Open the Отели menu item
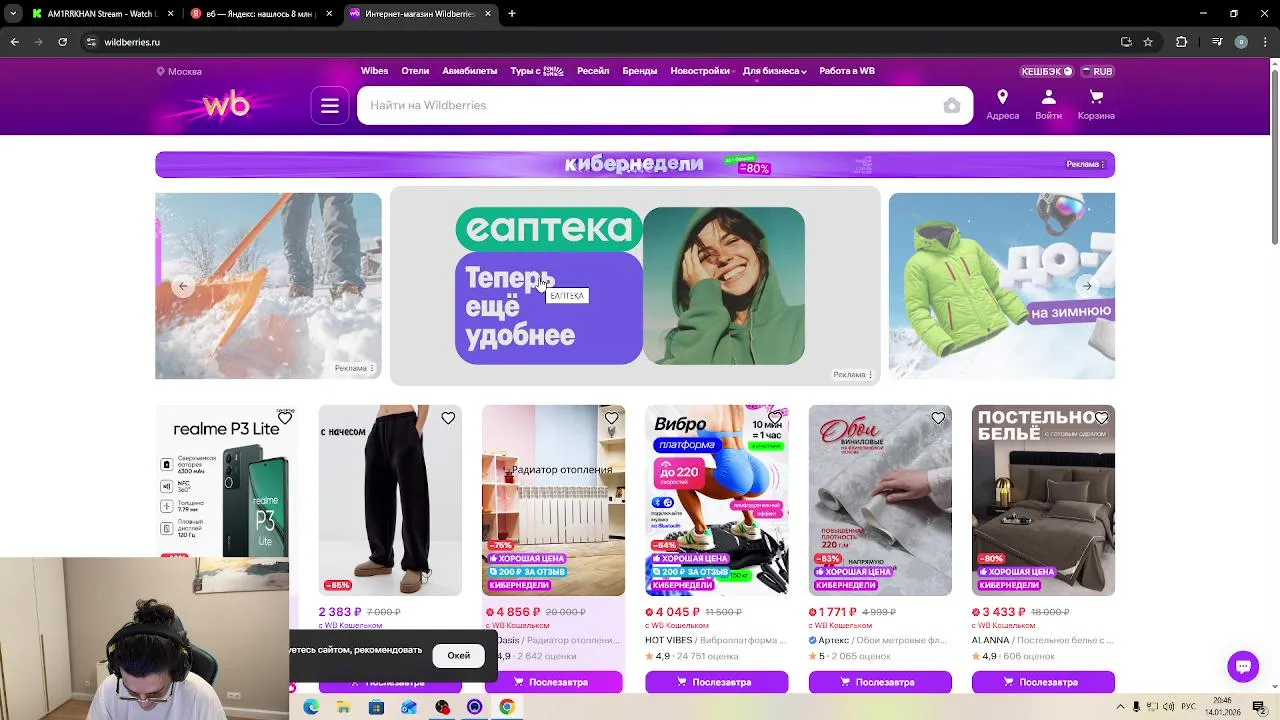The width and height of the screenshot is (1280, 720). (415, 71)
